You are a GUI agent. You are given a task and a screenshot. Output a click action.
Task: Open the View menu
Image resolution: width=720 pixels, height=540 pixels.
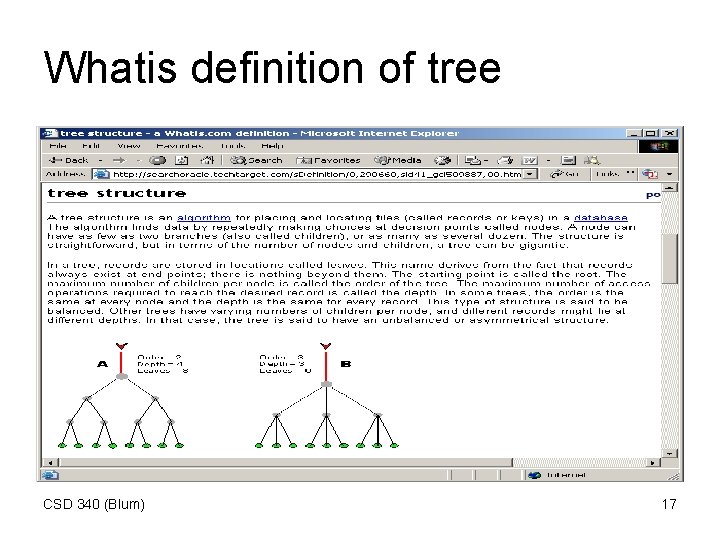[x=129, y=146]
